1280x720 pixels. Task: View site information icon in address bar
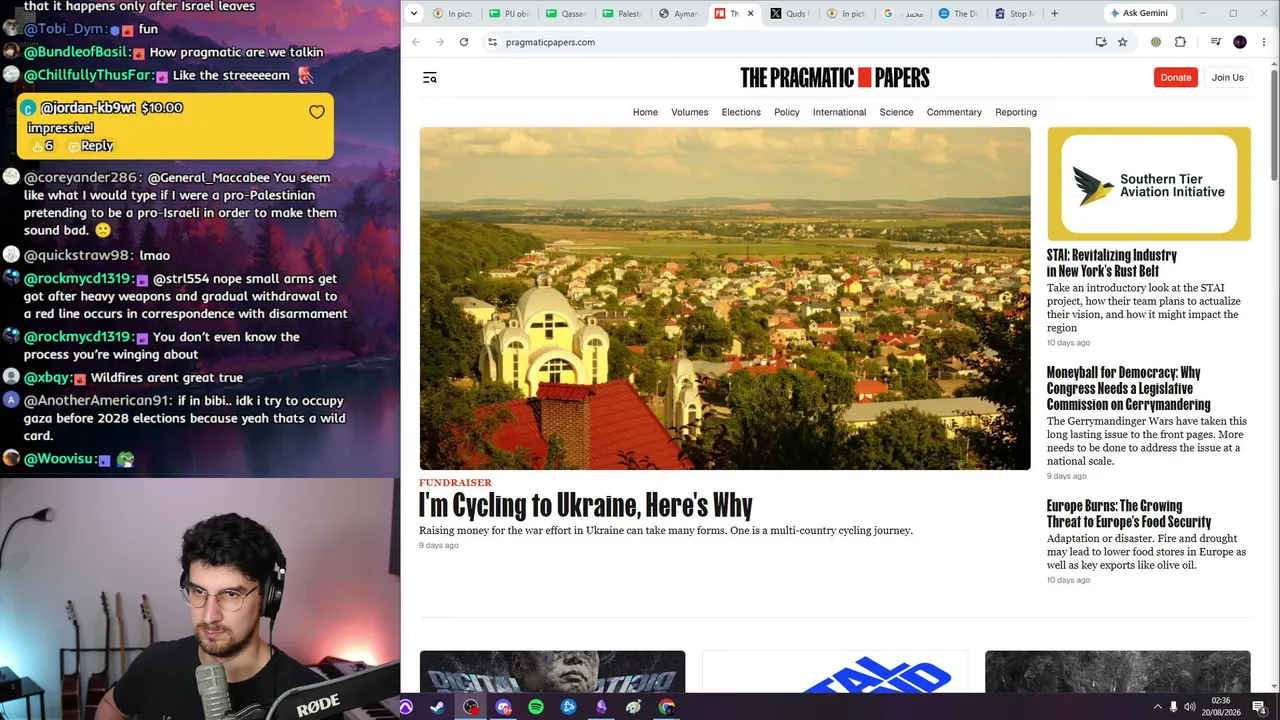point(492,42)
